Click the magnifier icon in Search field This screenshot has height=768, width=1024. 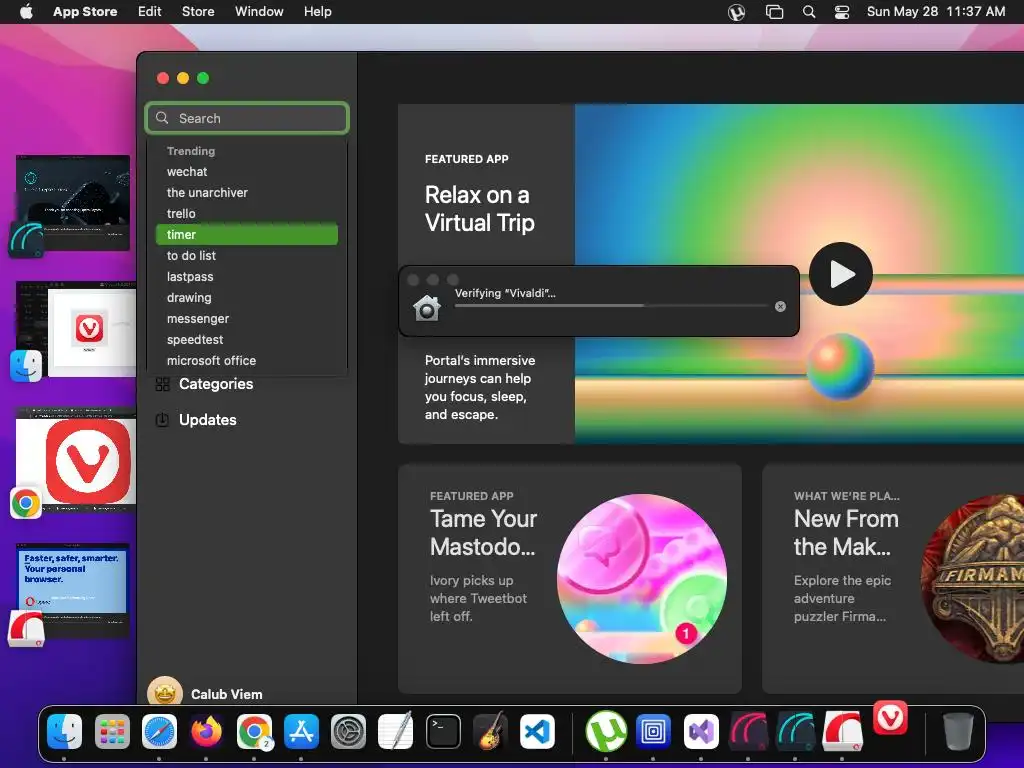click(x=163, y=118)
